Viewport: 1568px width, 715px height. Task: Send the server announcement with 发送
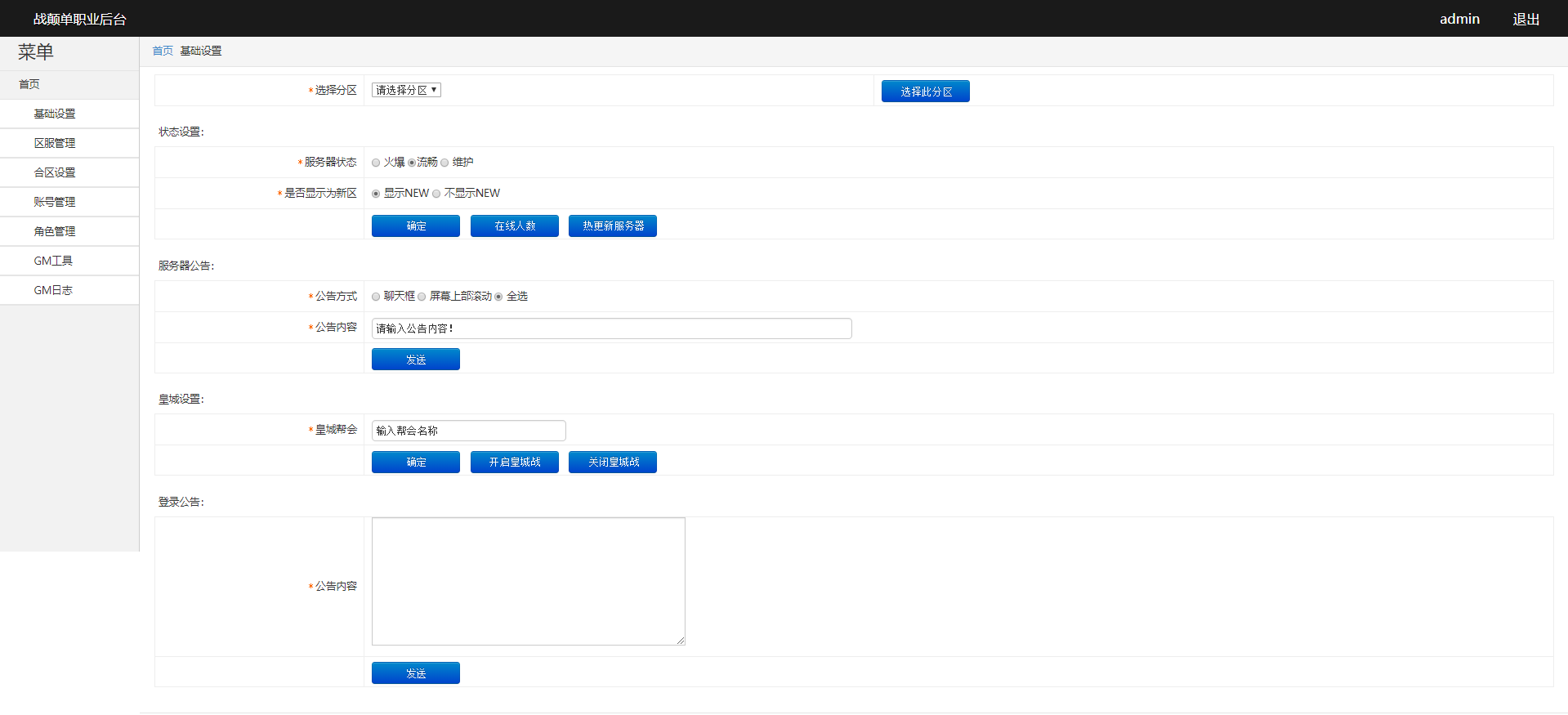click(x=415, y=360)
